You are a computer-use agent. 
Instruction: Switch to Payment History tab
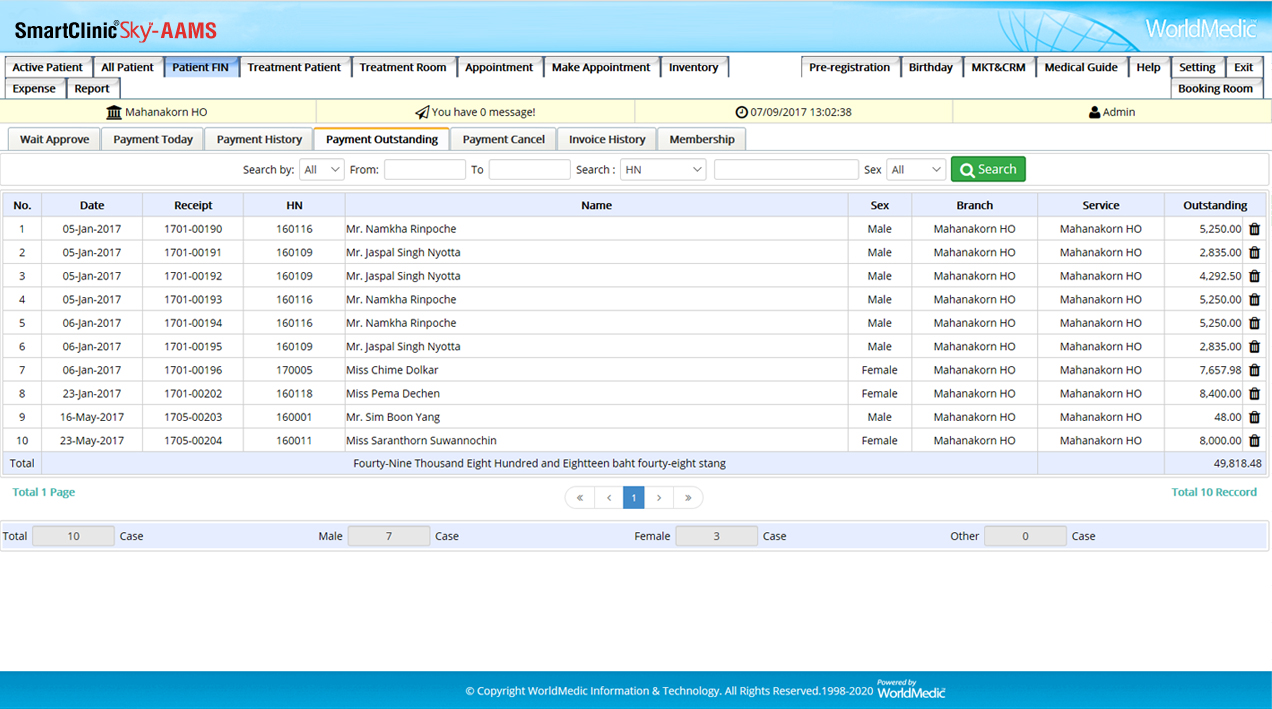pyautogui.click(x=259, y=139)
